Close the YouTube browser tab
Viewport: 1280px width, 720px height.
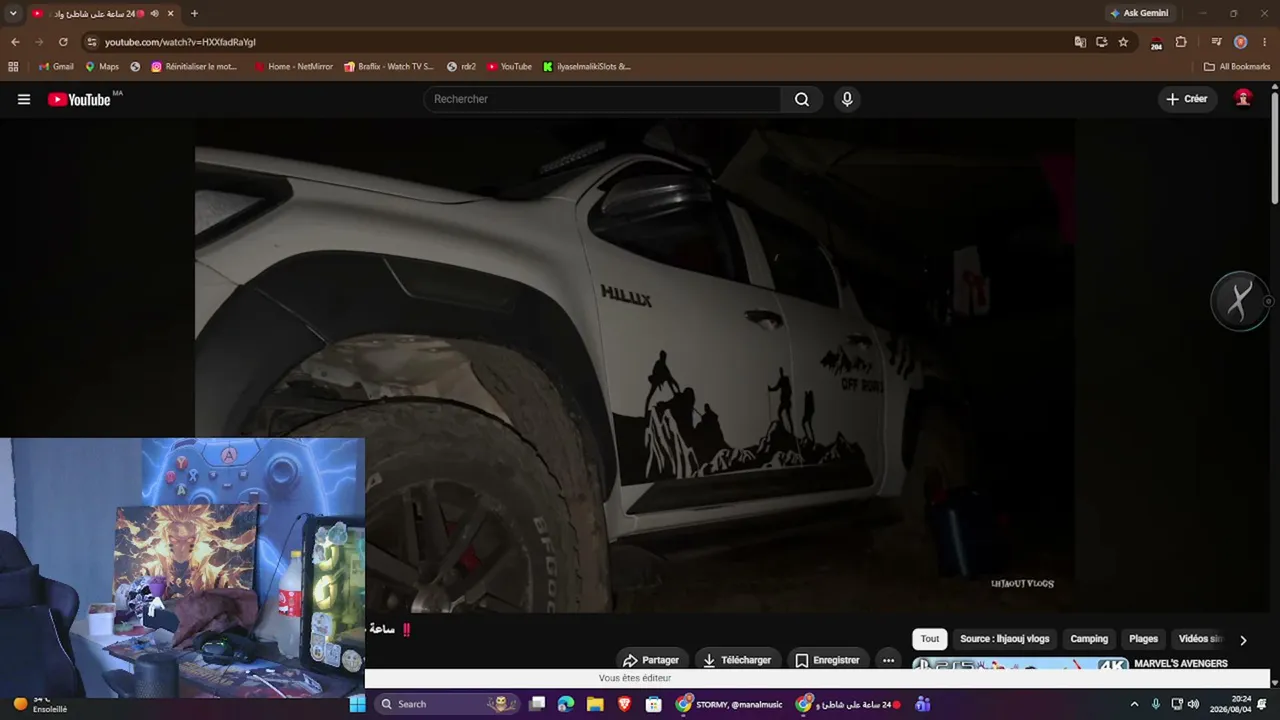[171, 14]
